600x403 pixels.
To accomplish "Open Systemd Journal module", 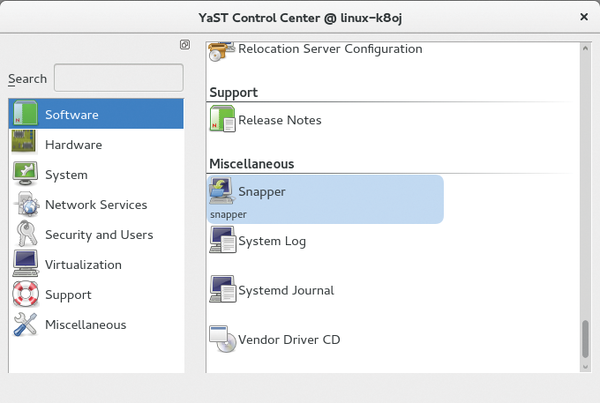I will coord(272,290).
